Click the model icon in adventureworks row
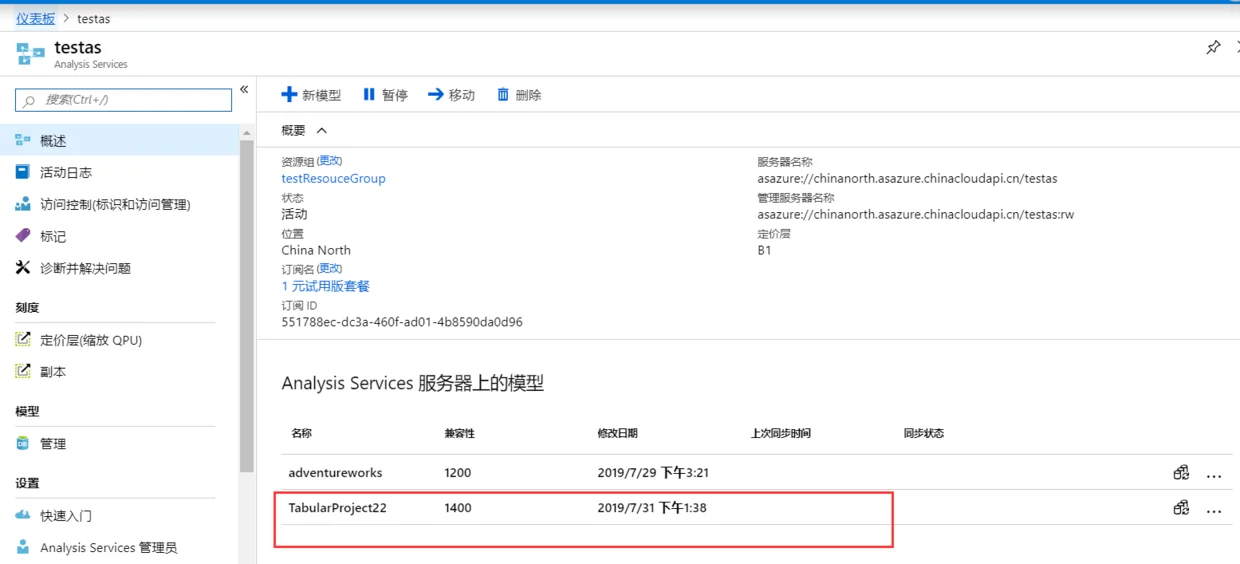 [x=1181, y=472]
